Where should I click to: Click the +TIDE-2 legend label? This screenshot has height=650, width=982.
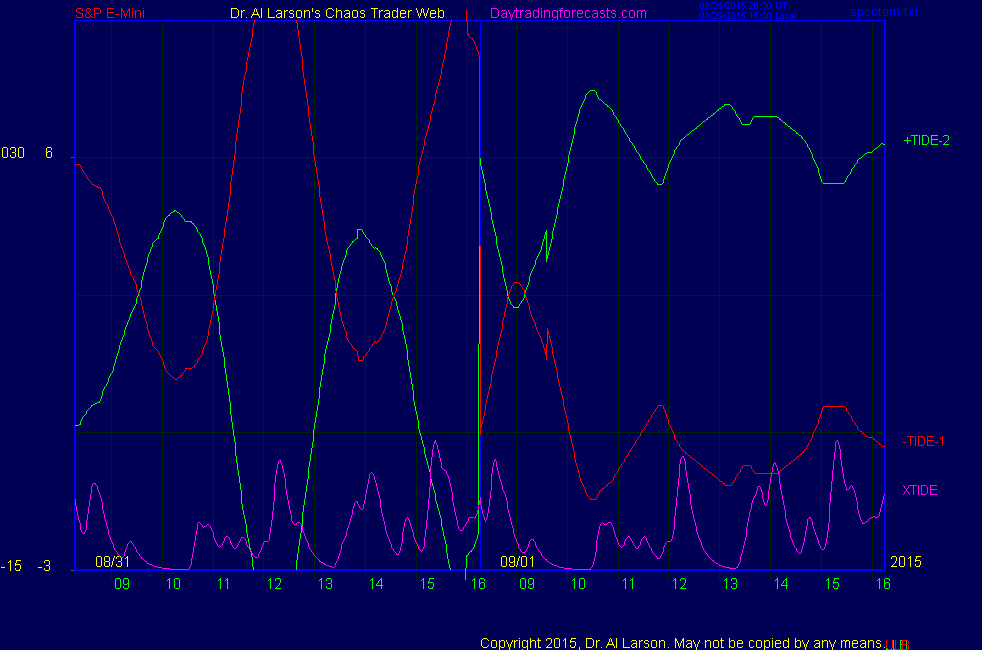coord(926,140)
